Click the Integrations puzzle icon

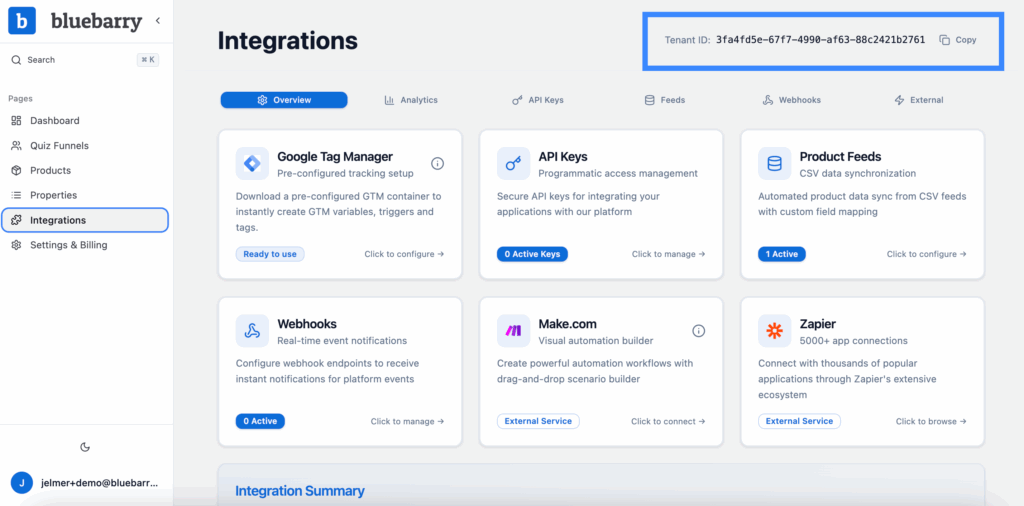(x=16, y=220)
